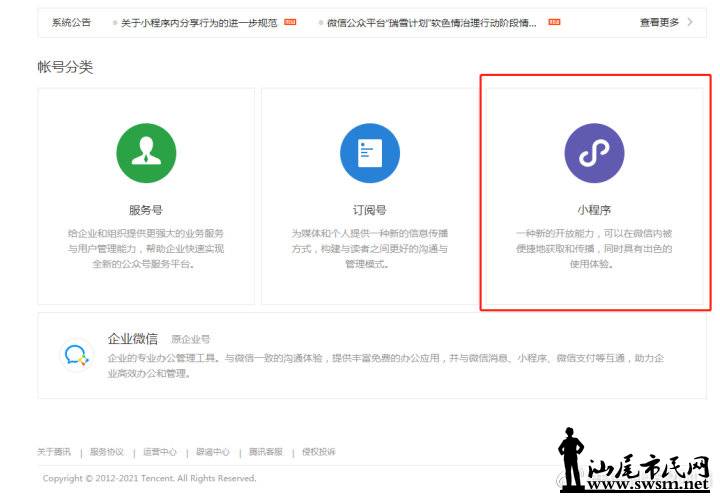
Task: Open the 腾讯客服 footer link
Action: [266, 452]
